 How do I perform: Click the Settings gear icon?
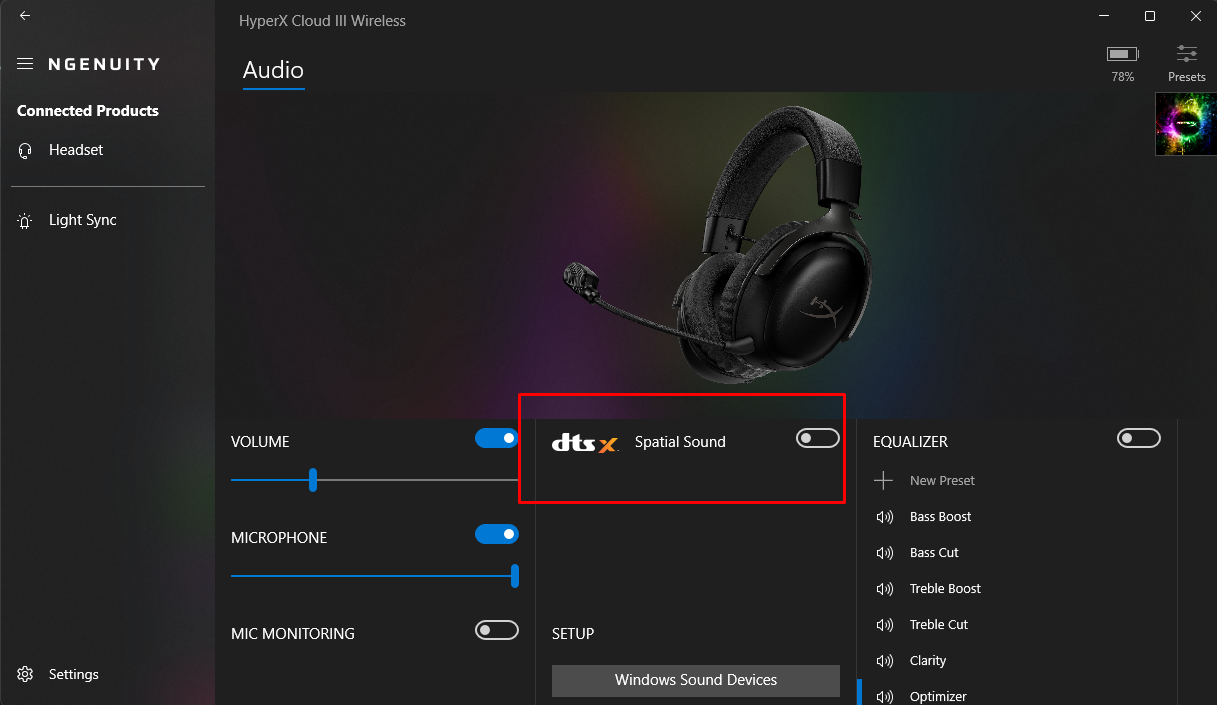pos(25,674)
